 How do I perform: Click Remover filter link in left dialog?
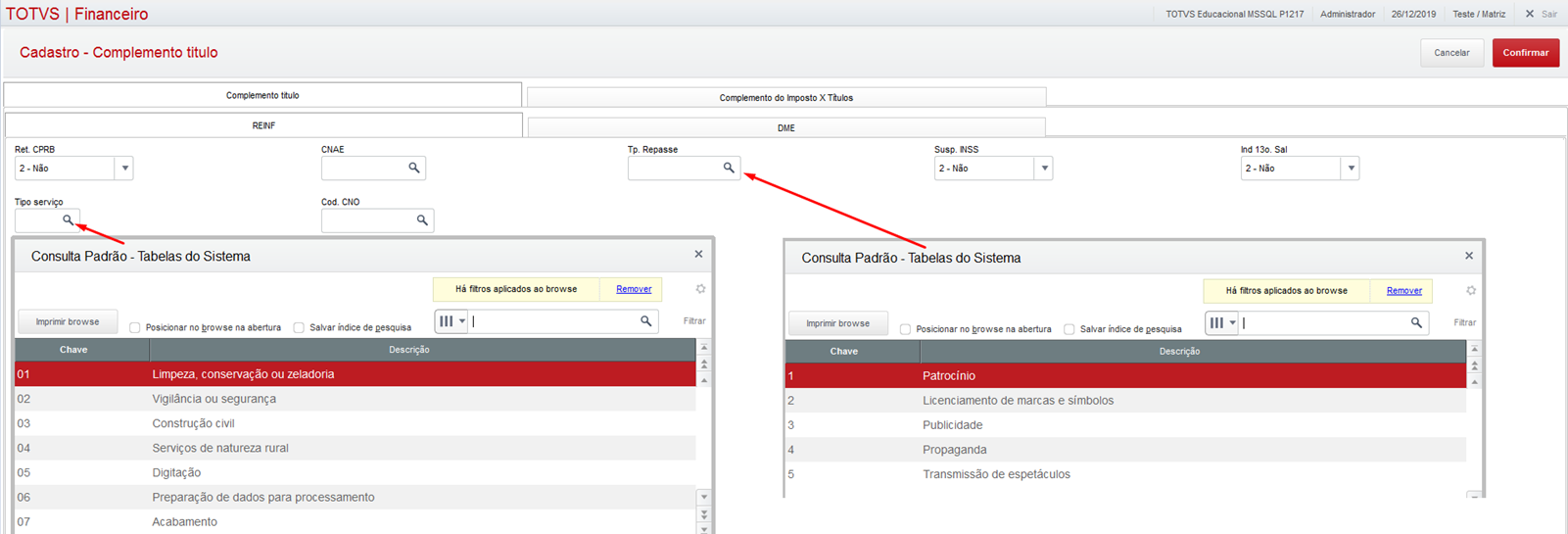[x=634, y=289]
